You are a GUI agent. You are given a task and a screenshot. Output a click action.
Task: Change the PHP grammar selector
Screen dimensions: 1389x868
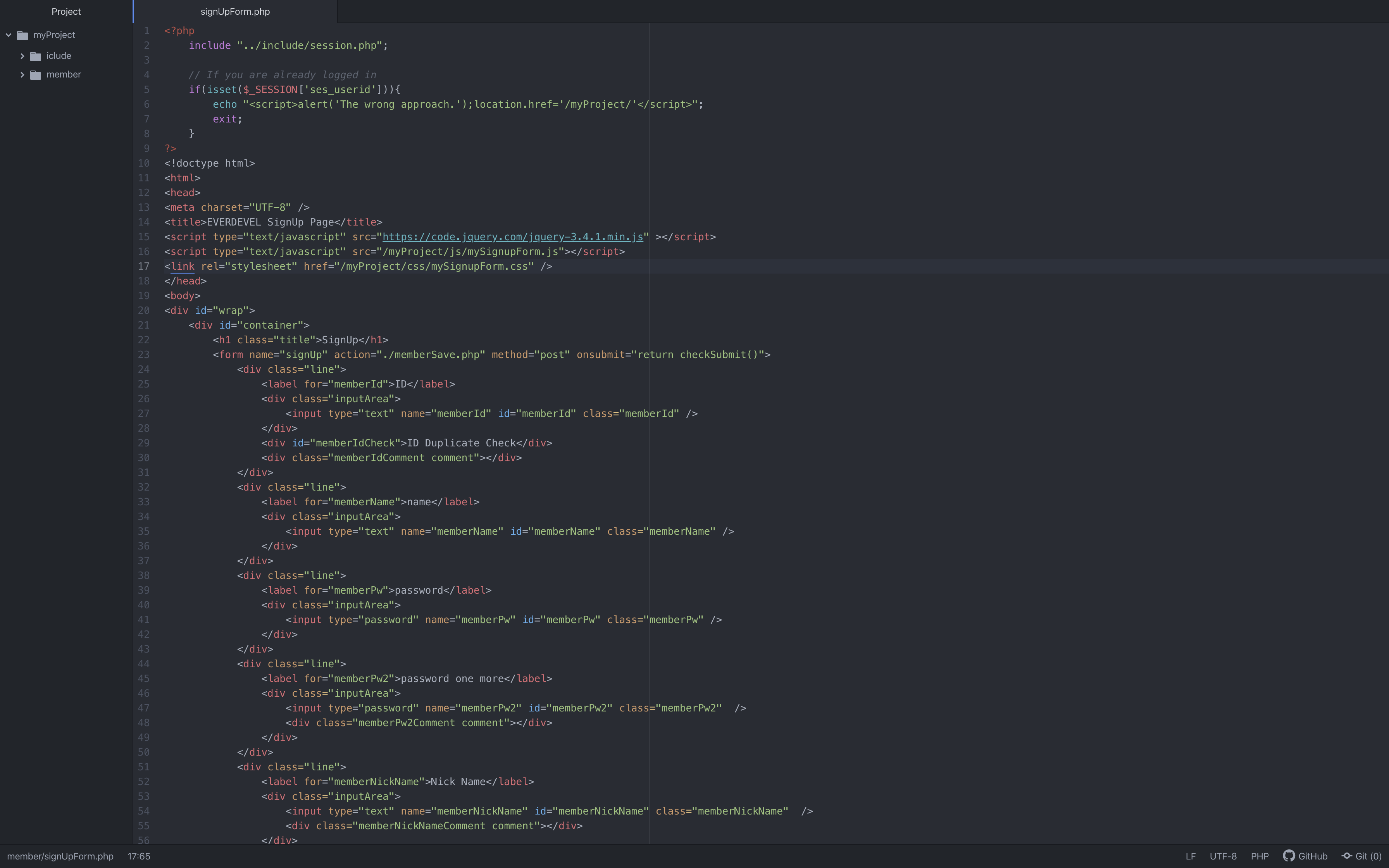(x=1259, y=856)
